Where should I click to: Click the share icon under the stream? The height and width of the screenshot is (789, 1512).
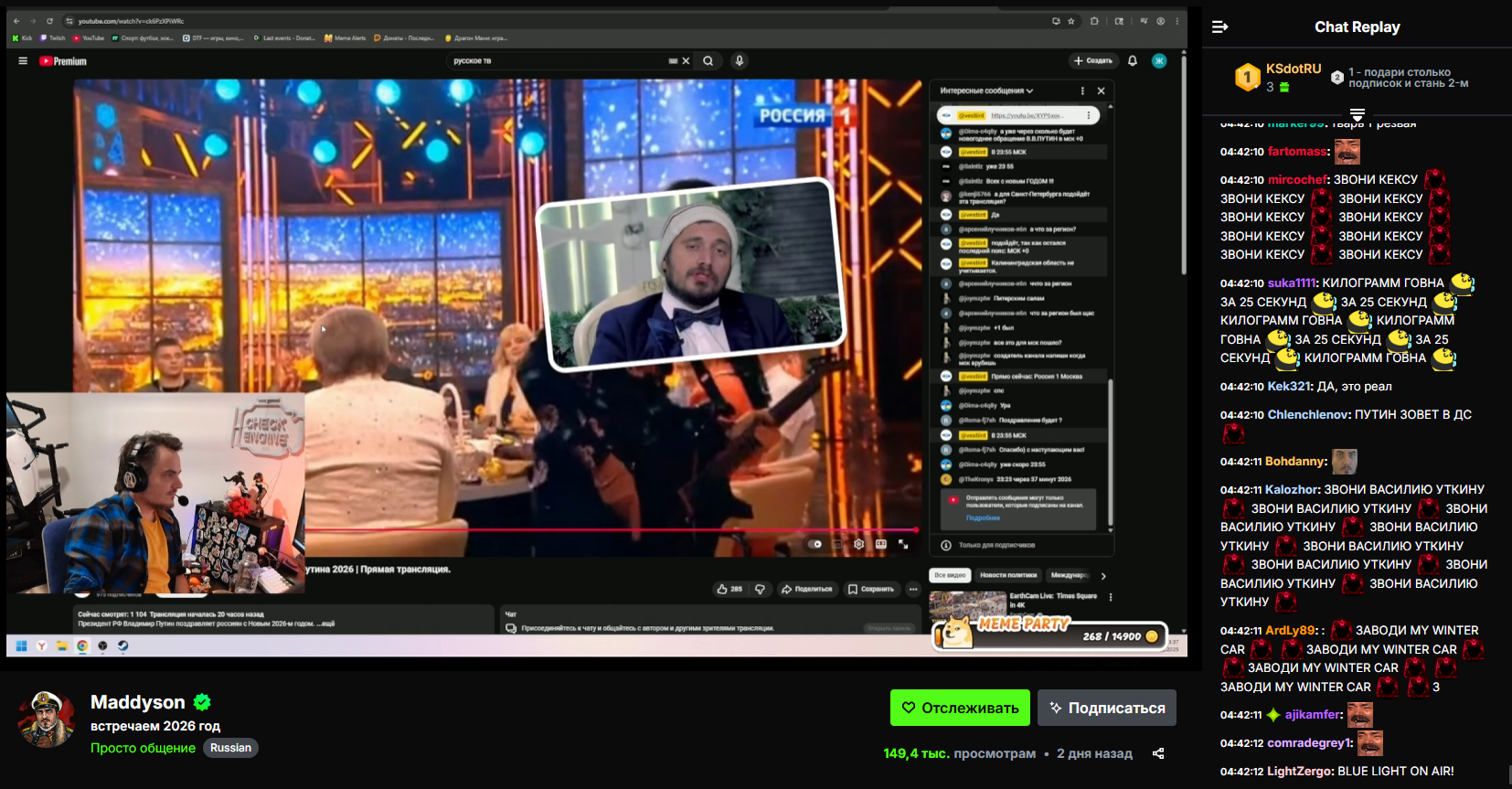(1158, 753)
